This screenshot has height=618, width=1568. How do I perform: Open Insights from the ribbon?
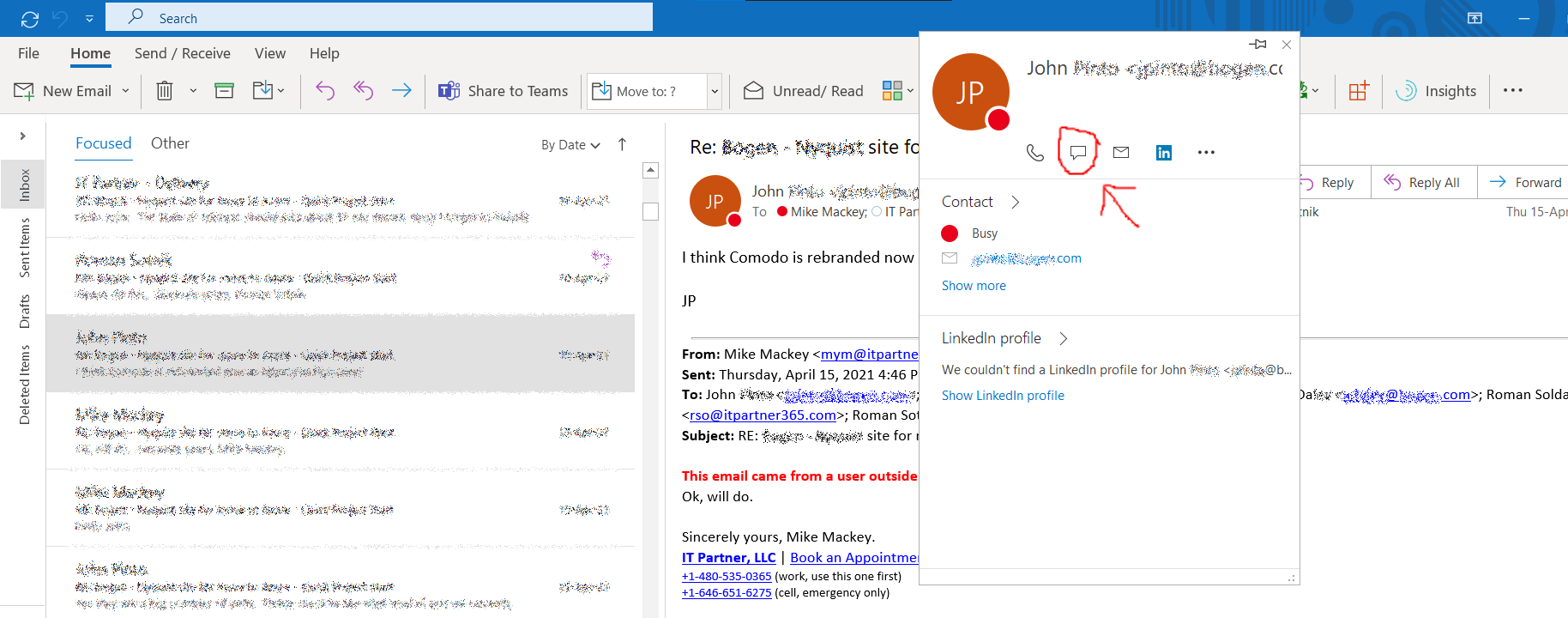[1437, 91]
